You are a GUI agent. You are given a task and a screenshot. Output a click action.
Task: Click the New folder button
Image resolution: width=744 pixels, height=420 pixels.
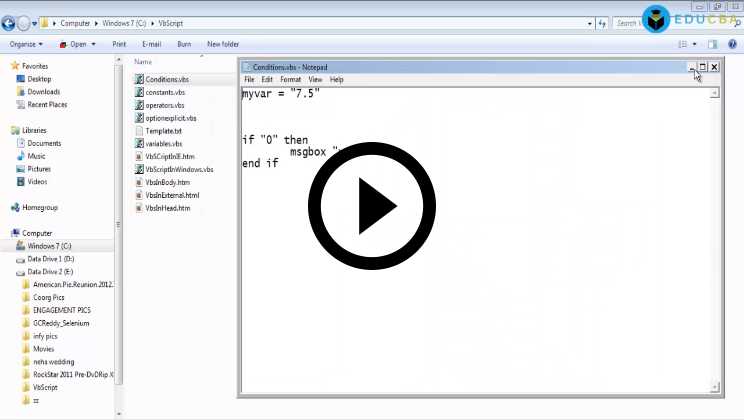click(222, 44)
